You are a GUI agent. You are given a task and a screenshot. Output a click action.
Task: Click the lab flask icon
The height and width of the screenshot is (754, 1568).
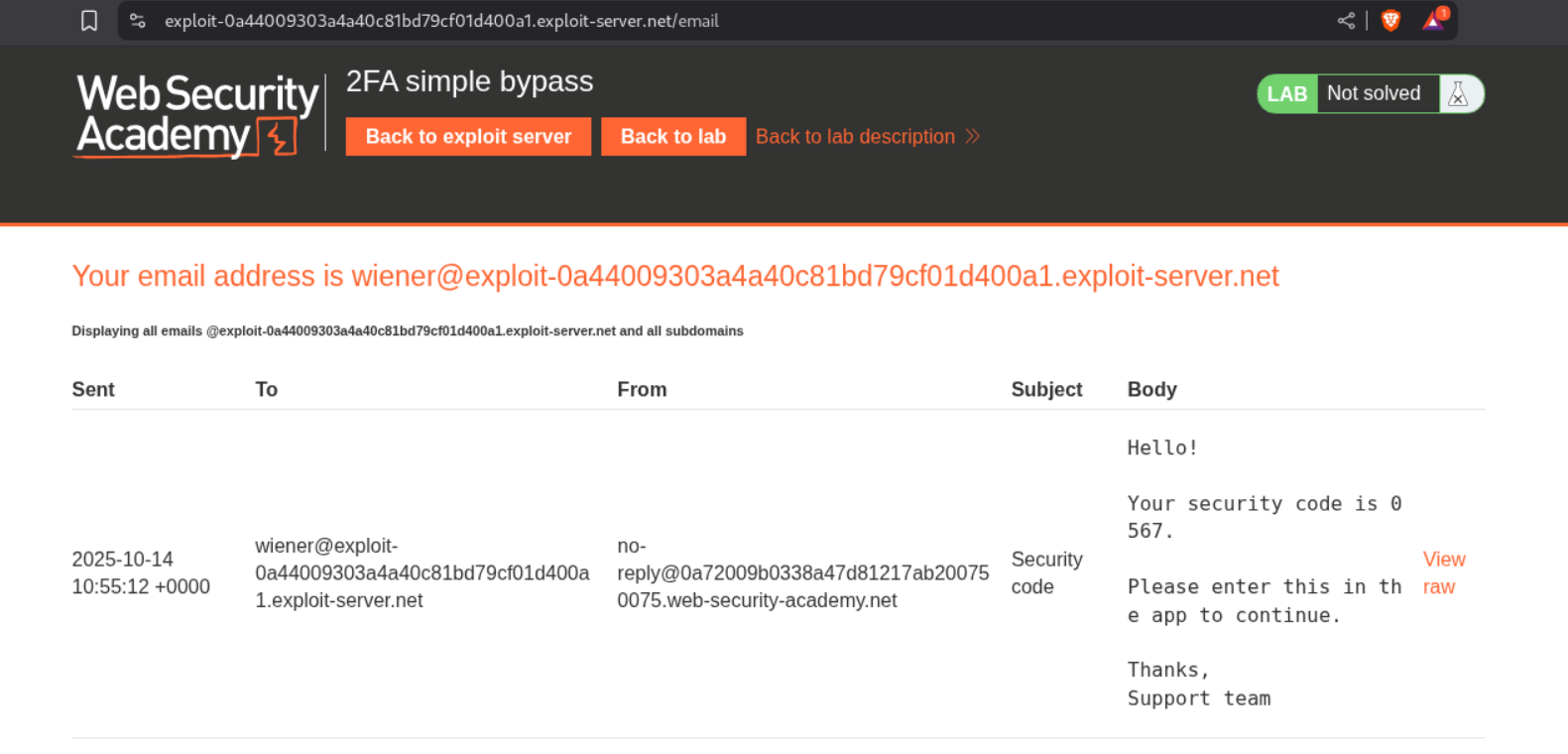(x=1458, y=94)
